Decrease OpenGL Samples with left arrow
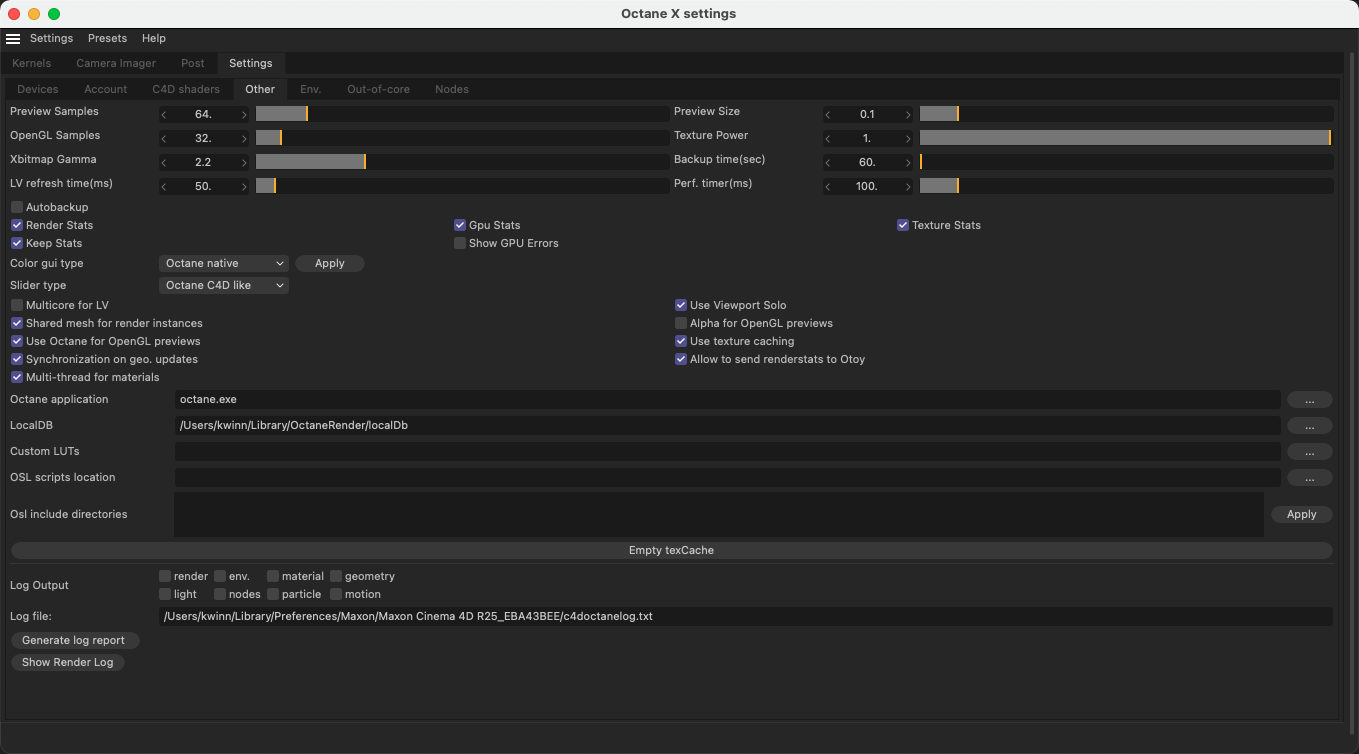Viewport: 1359px width, 754px height. (x=164, y=139)
